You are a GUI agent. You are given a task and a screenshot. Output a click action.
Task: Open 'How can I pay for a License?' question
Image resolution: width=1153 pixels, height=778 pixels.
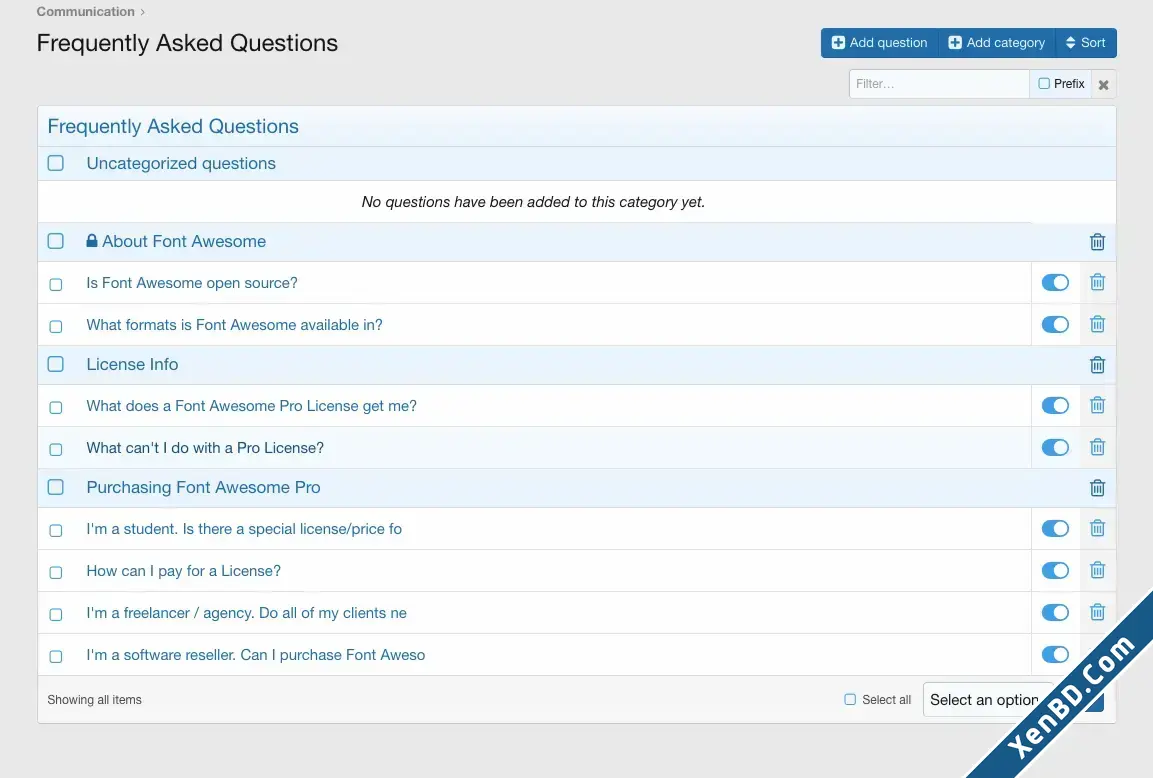[x=184, y=571]
